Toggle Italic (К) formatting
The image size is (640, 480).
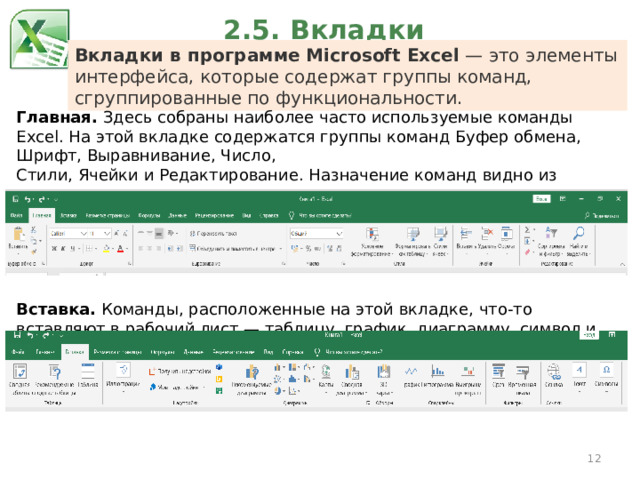63,249
